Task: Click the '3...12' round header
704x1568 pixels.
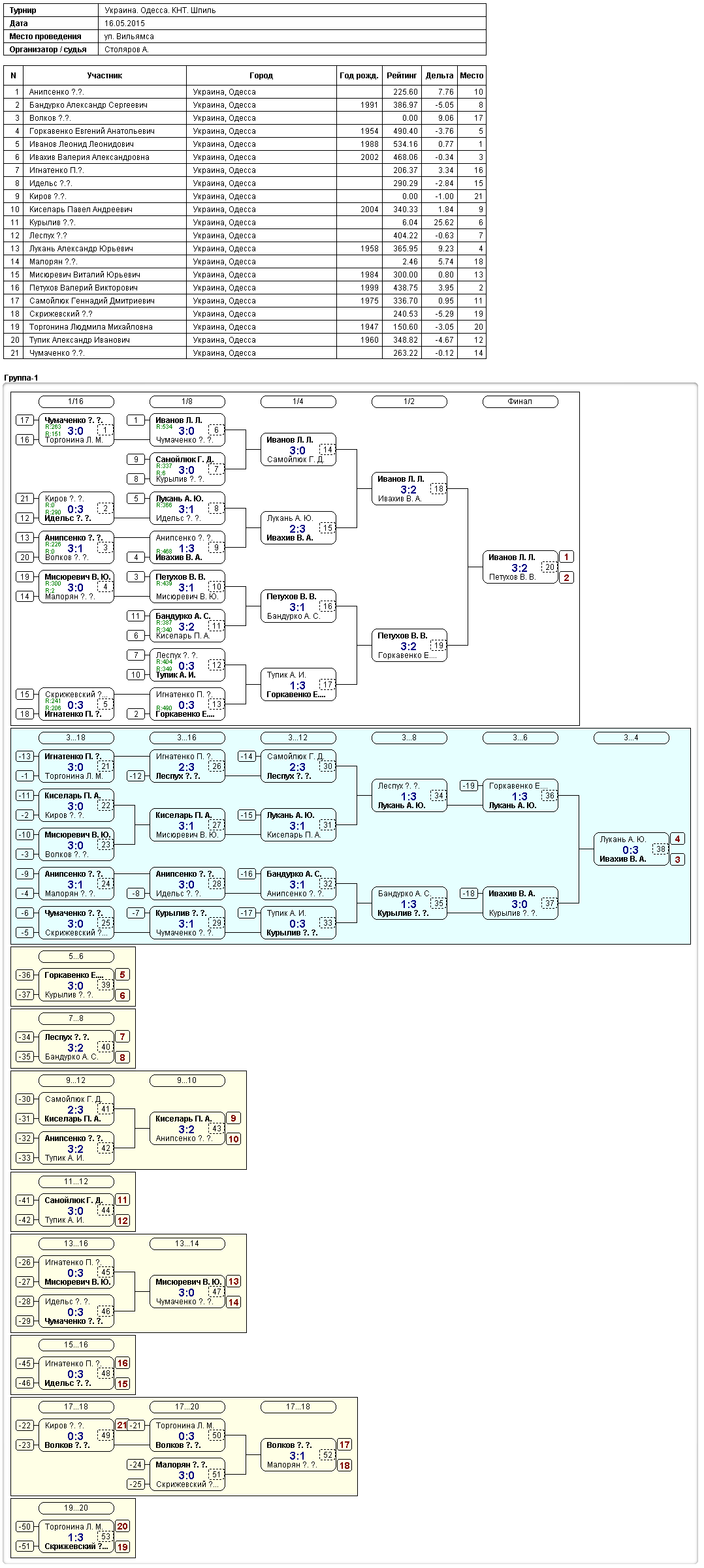Action: (x=298, y=738)
